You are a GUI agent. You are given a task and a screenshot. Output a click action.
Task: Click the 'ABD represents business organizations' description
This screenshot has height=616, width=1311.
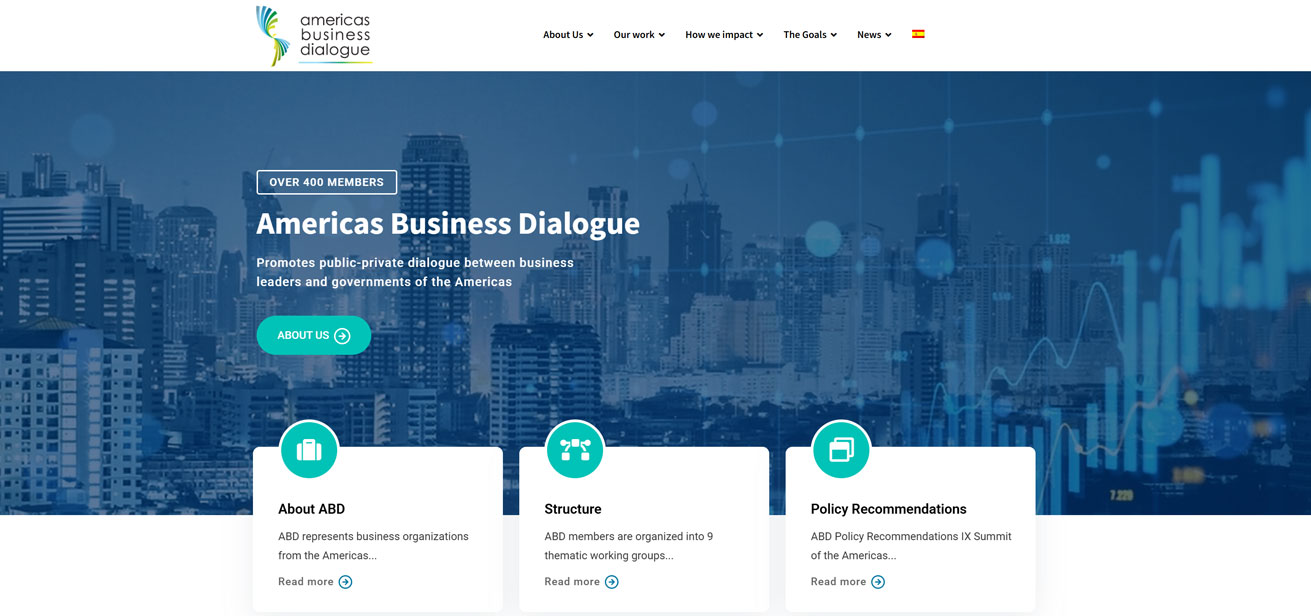[x=373, y=546]
